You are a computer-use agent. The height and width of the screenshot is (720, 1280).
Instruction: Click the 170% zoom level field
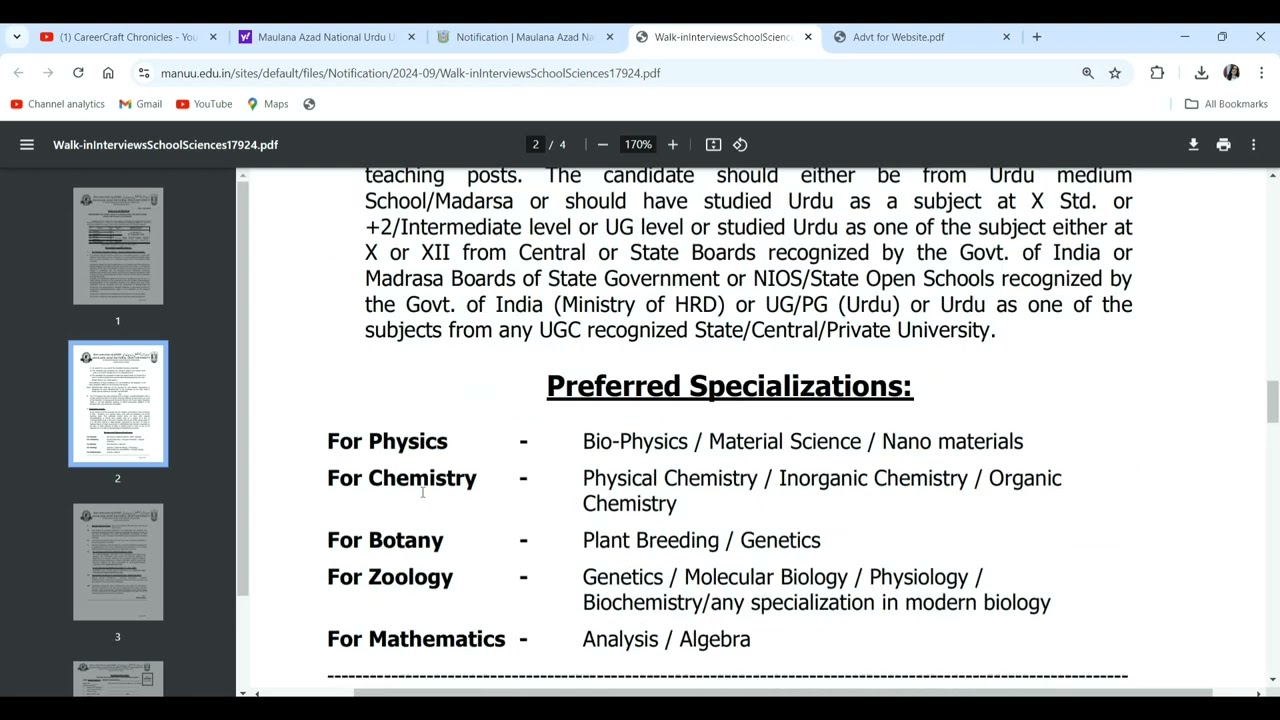click(x=638, y=145)
